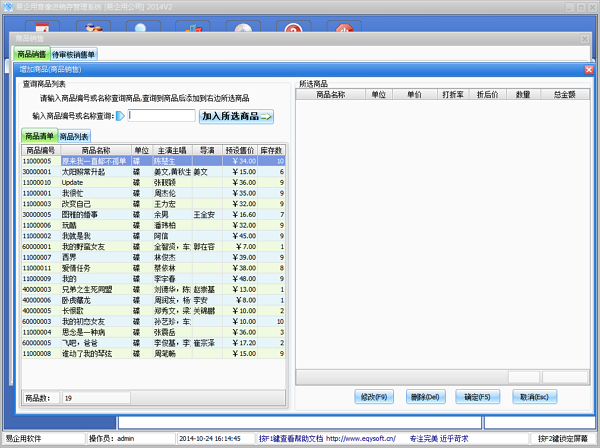Select the row for 思念是一种病
The image size is (600, 448).
[x=153, y=332]
